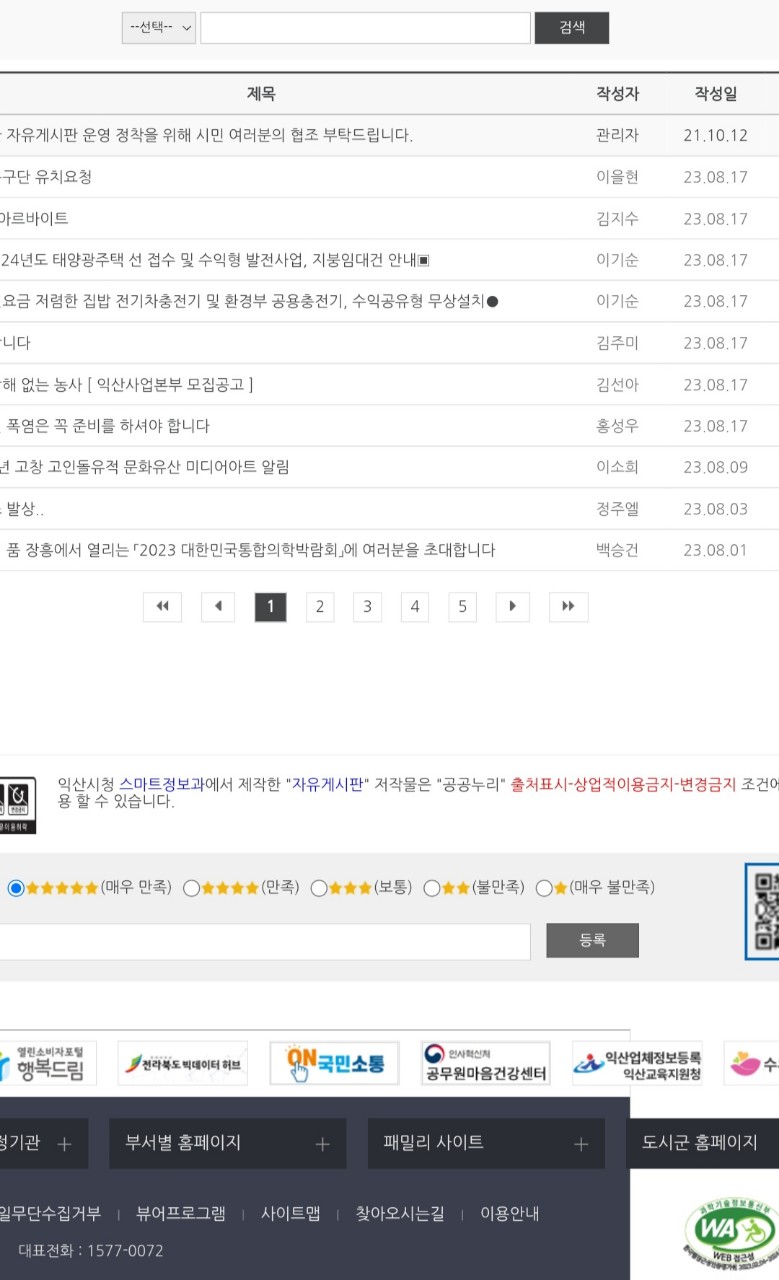The image size is (779, 1280).
Task: Go to last page arrow
Action: (x=569, y=607)
